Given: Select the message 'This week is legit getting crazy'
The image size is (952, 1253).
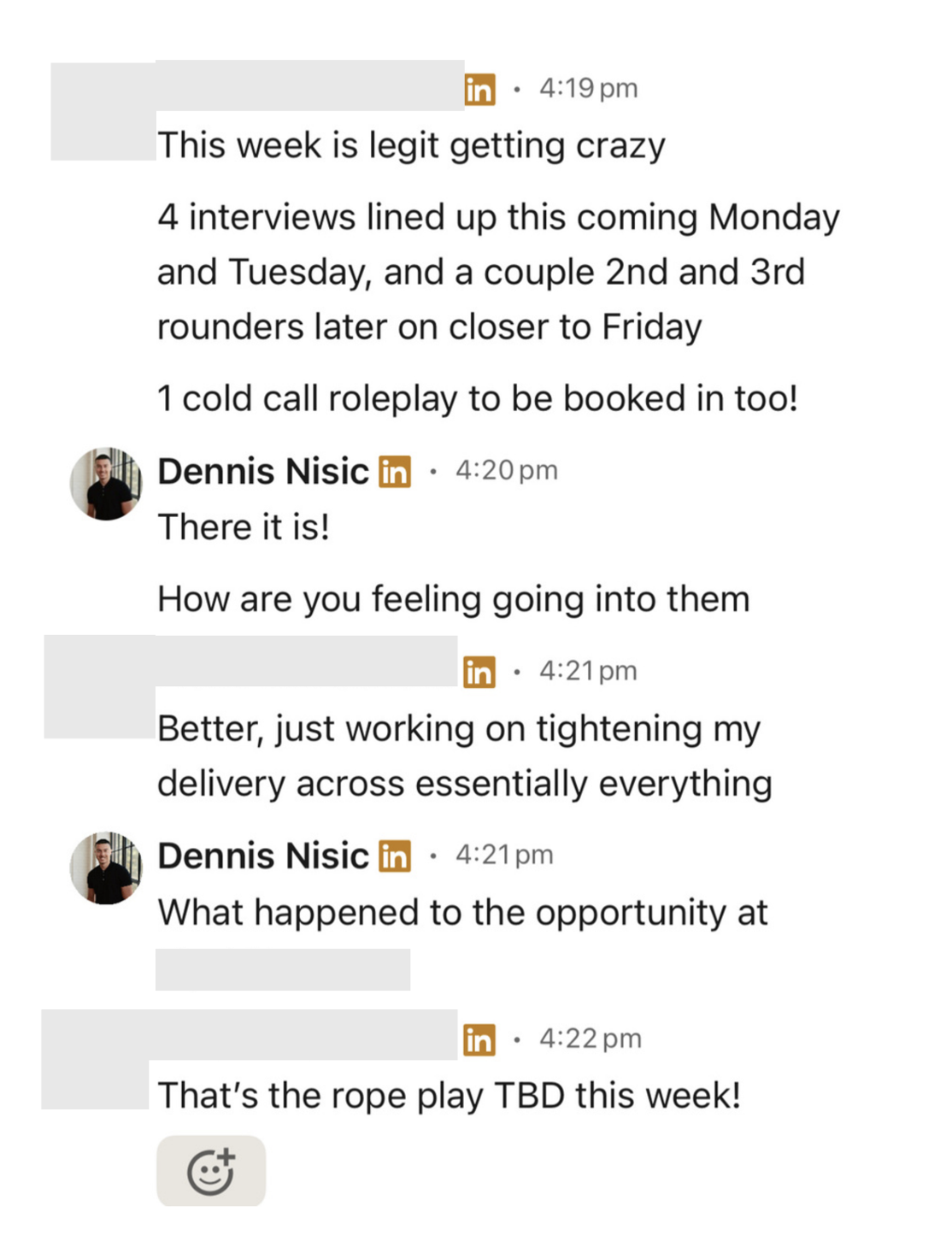Looking at the screenshot, I should tap(411, 144).
